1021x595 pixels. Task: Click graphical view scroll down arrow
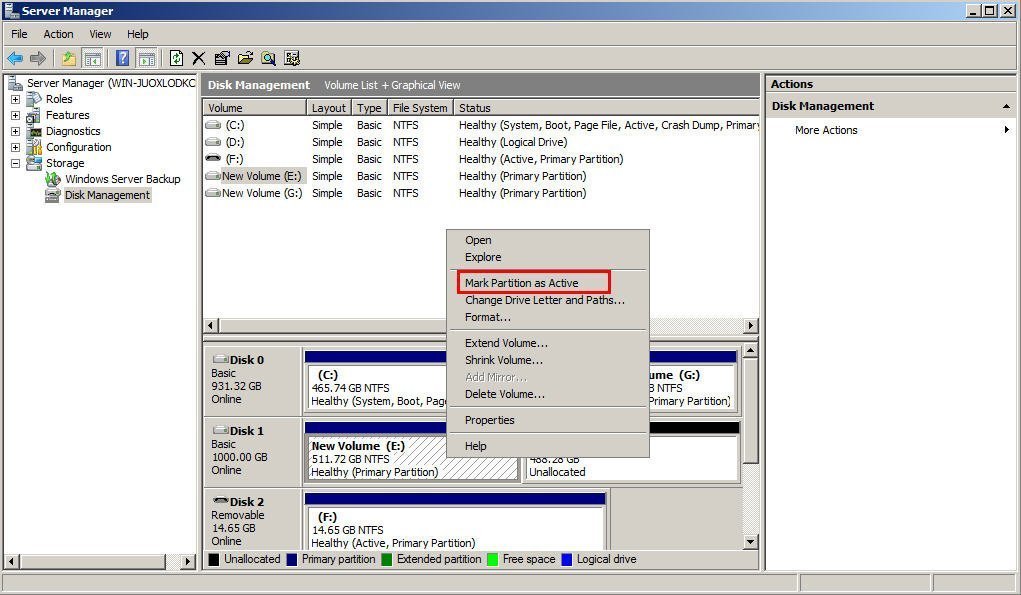(750, 541)
